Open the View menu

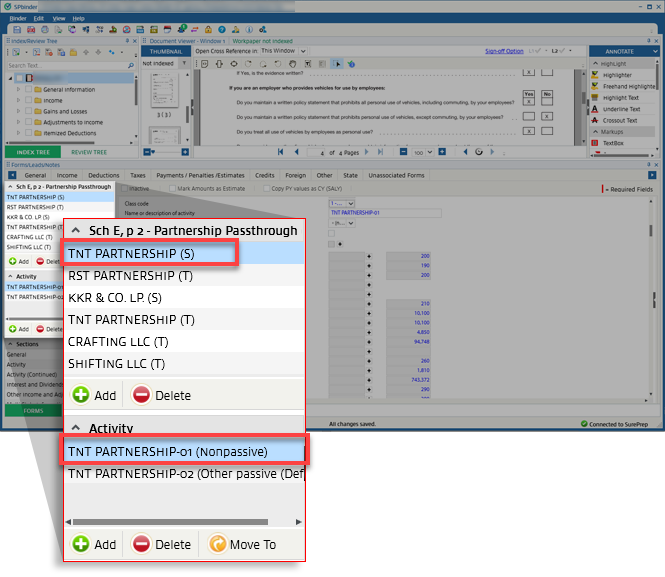click(59, 18)
